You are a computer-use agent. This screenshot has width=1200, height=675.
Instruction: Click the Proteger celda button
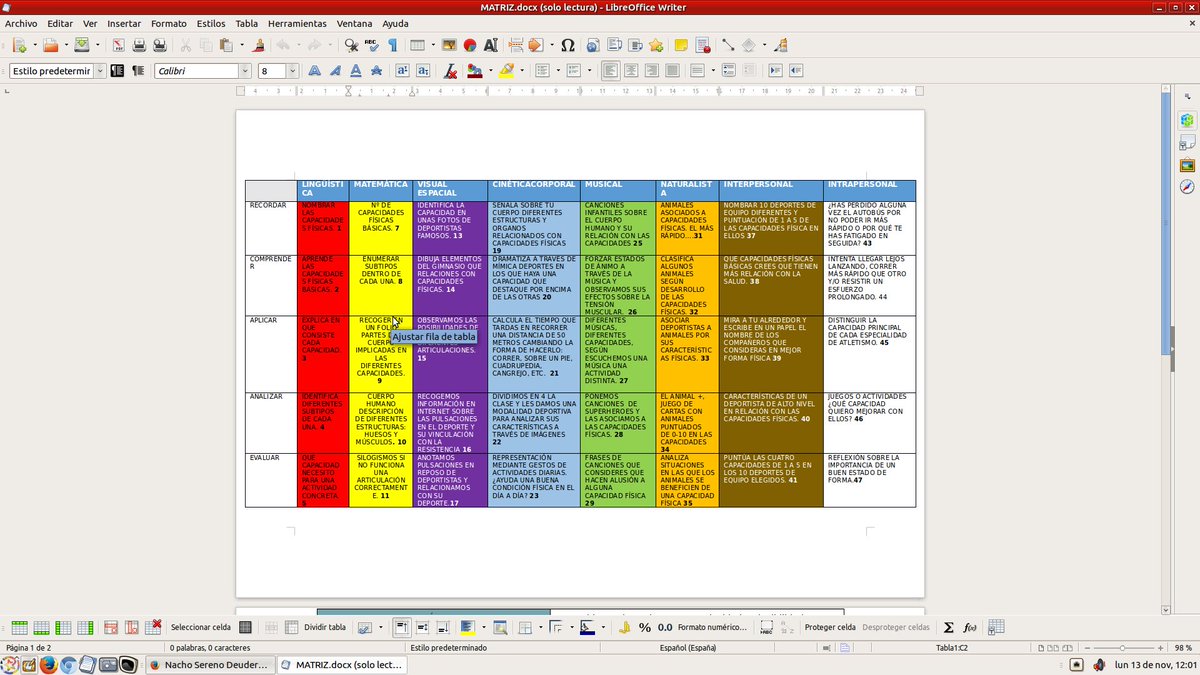830,627
